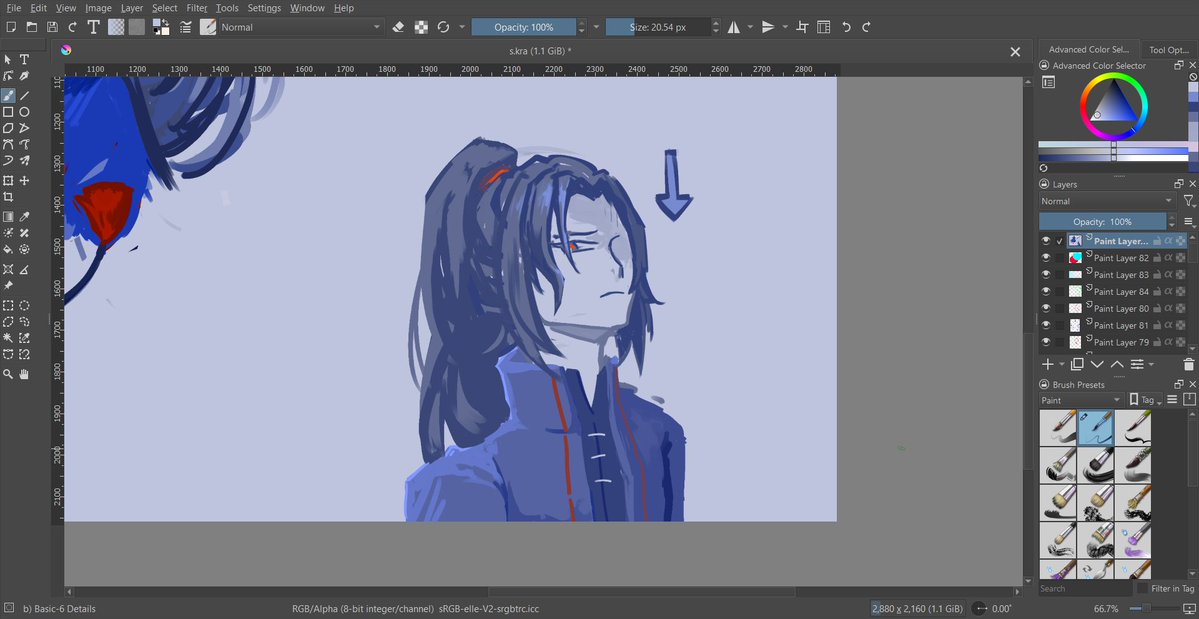Open the Filter menu
This screenshot has width=1199, height=619.
click(197, 8)
